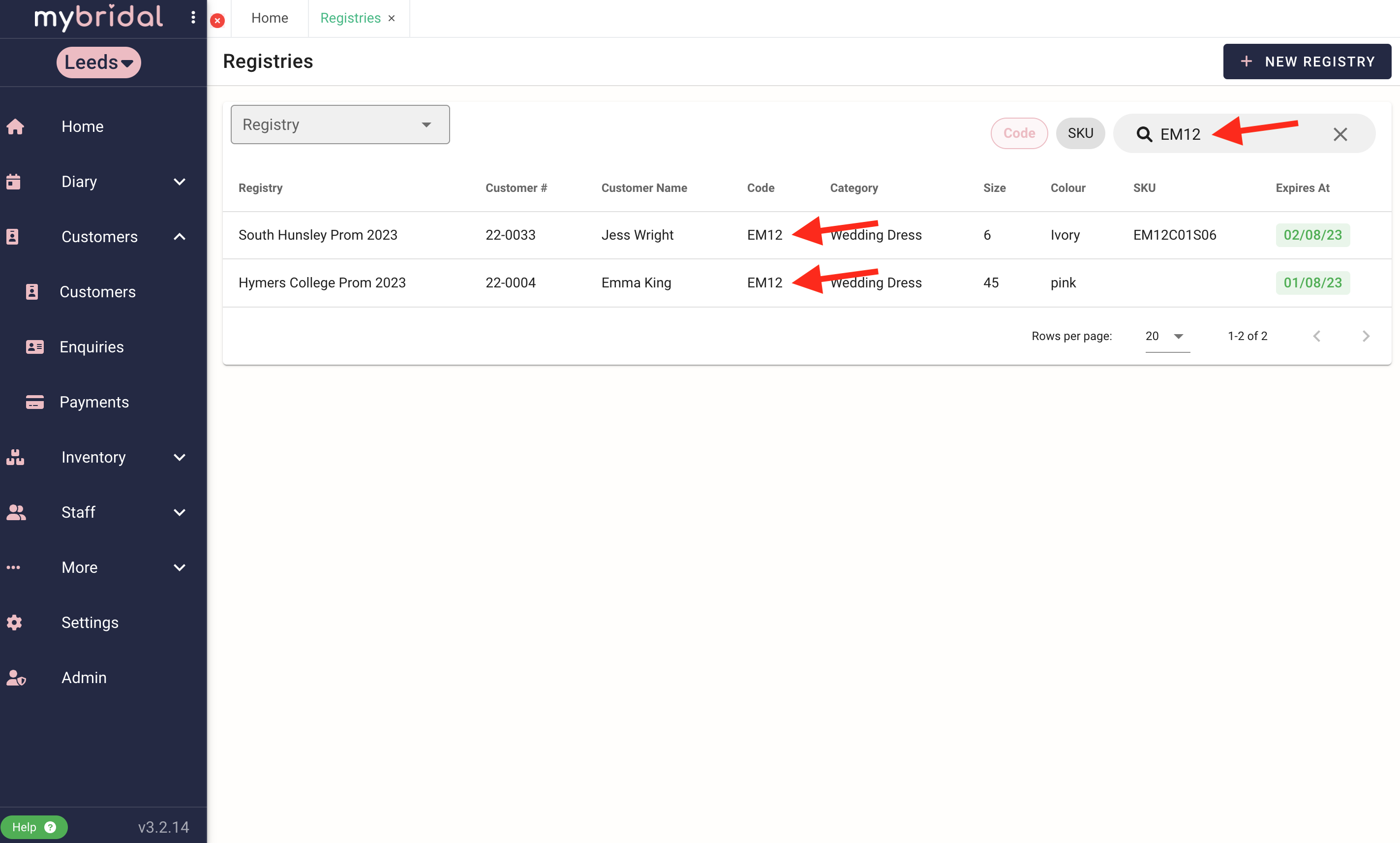1400x843 pixels.
Task: Sort by Customer # column header
Action: pyautogui.click(x=516, y=187)
